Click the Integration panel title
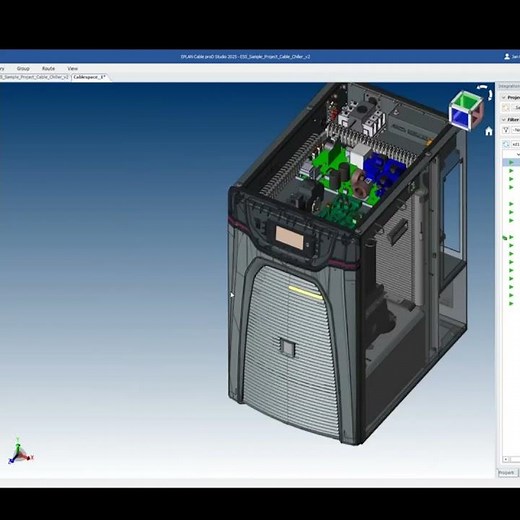This screenshot has height=520, width=520. coord(509,86)
